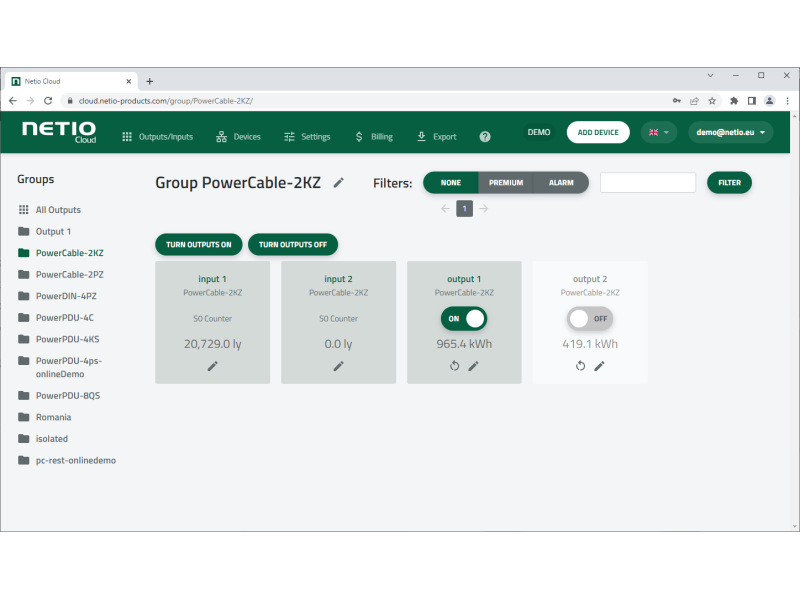Select the PREMIUM filter option
Screen dimensions: 800x600
506,183
